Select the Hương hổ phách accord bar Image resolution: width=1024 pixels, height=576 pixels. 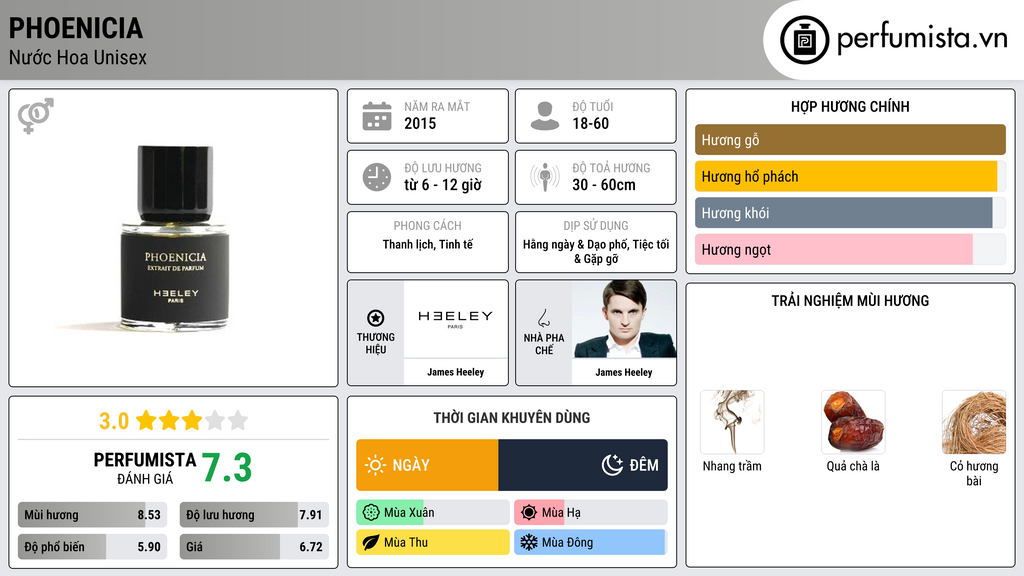(x=850, y=176)
